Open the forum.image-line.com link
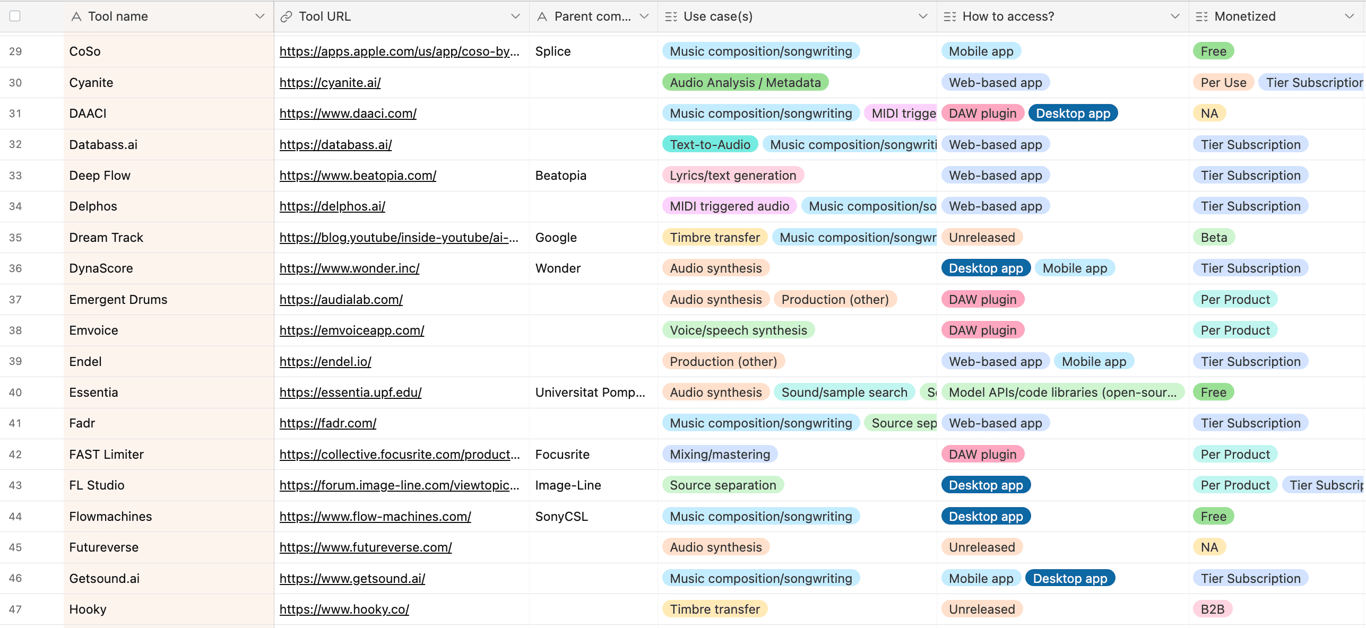Image resolution: width=1366 pixels, height=628 pixels. [x=399, y=485]
